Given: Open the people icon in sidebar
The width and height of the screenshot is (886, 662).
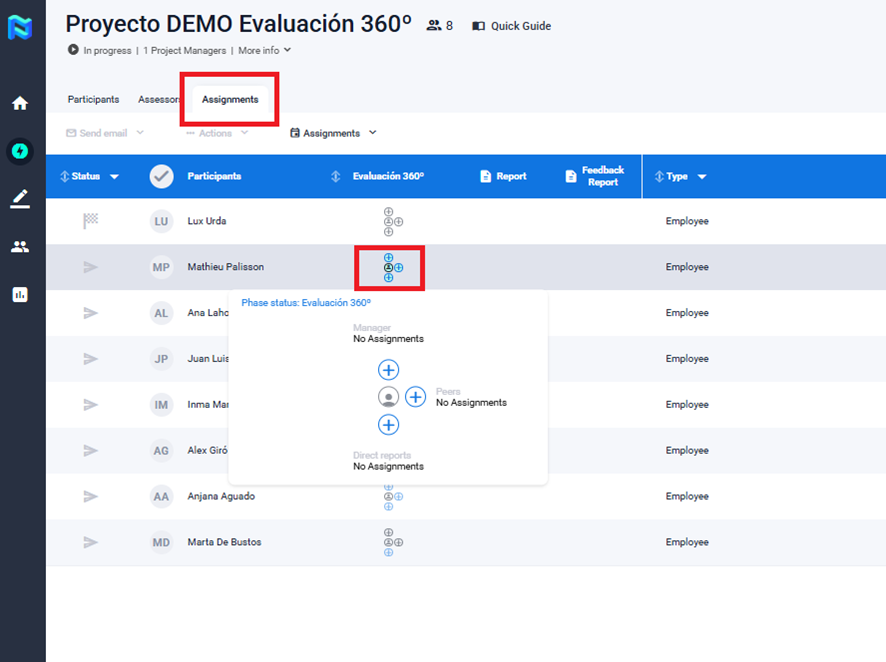Looking at the screenshot, I should point(20,247).
